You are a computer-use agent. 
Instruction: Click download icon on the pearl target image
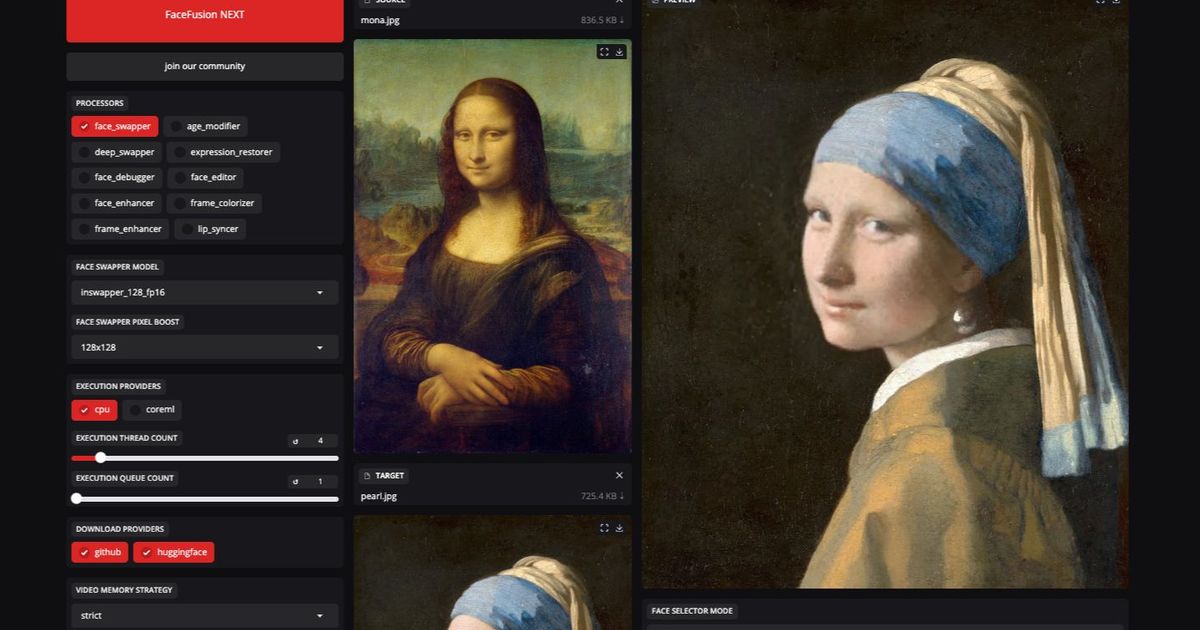tap(620, 528)
